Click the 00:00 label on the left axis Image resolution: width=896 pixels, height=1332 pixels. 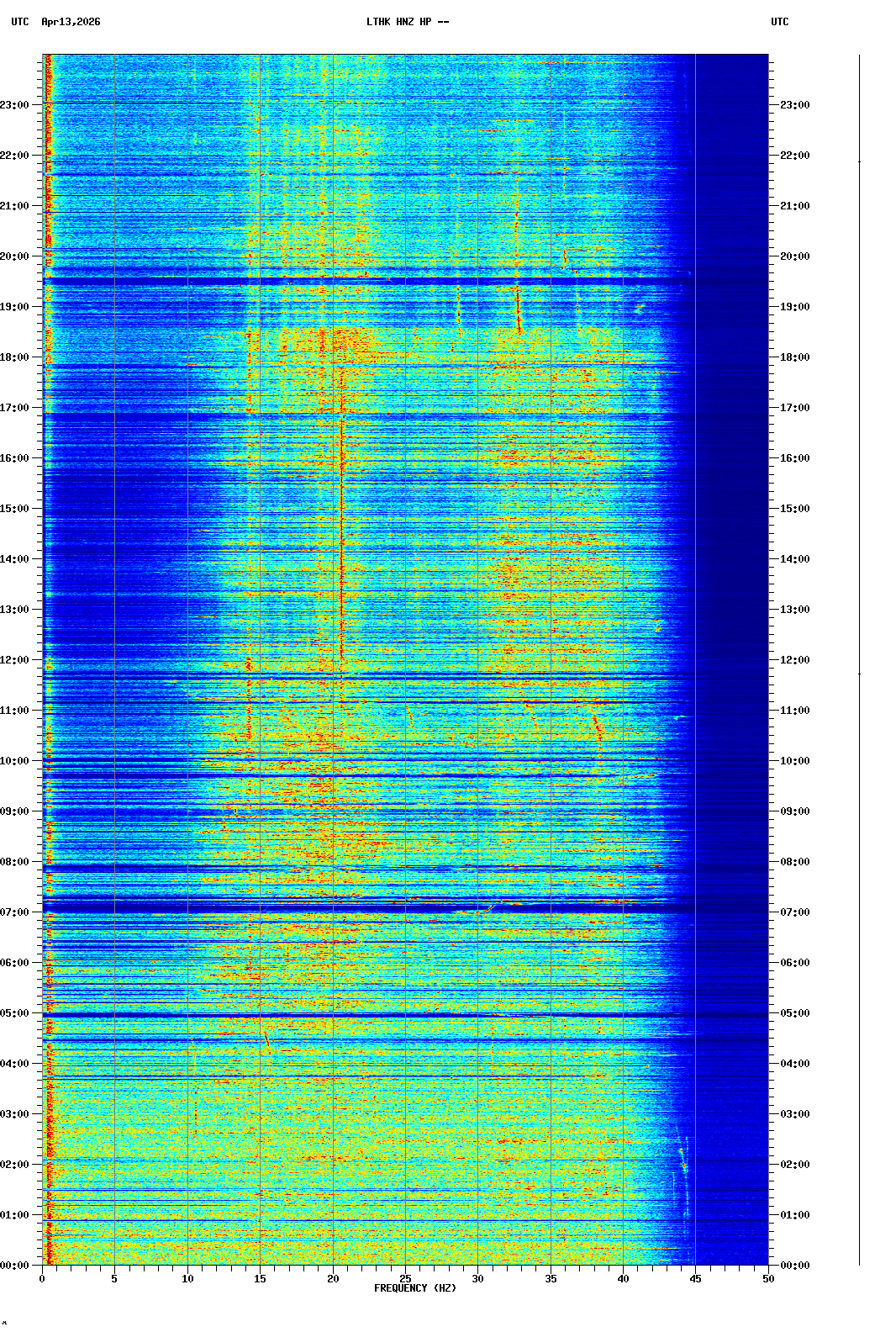[x=15, y=1266]
